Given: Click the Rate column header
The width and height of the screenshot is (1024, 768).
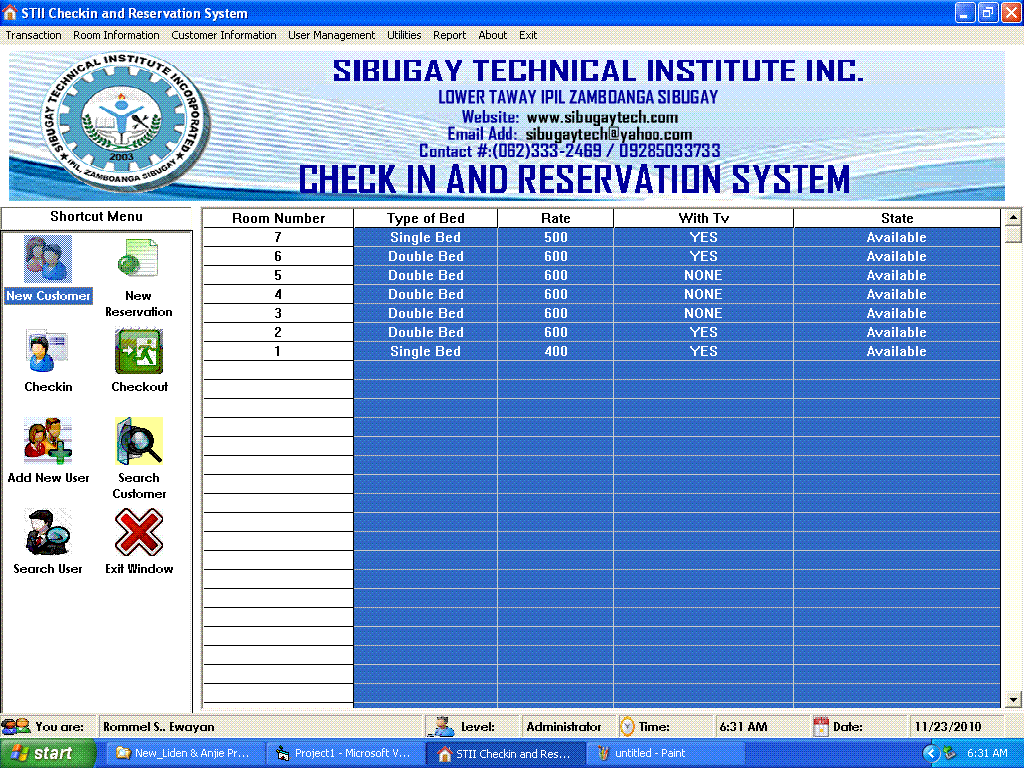Looking at the screenshot, I should [556, 218].
